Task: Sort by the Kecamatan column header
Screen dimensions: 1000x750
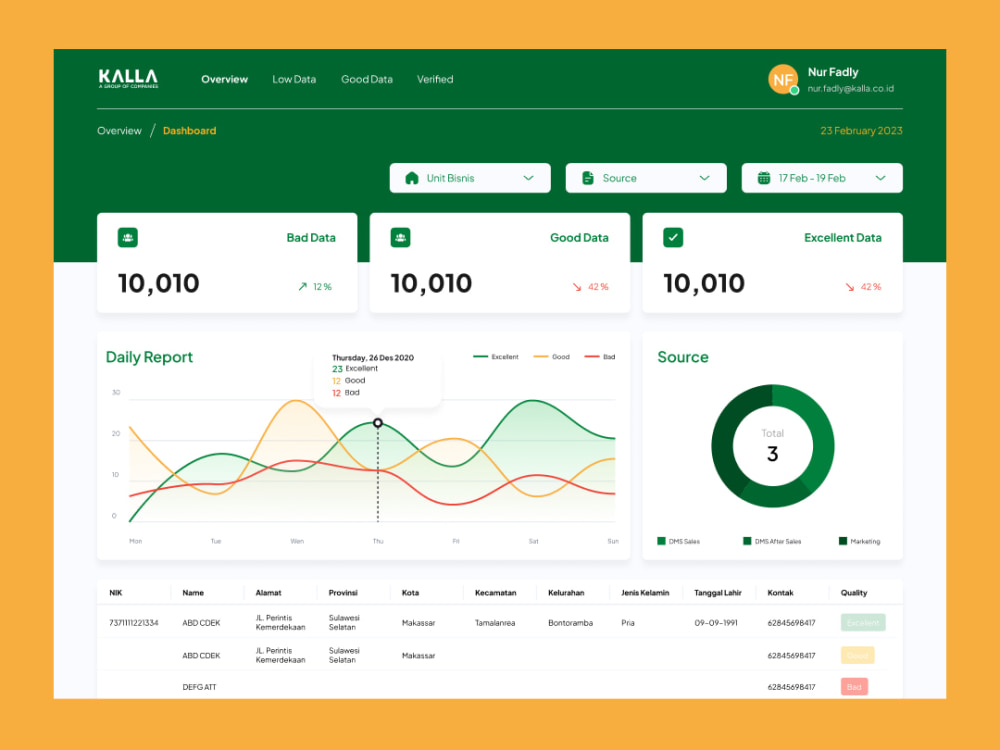Action: pos(496,592)
